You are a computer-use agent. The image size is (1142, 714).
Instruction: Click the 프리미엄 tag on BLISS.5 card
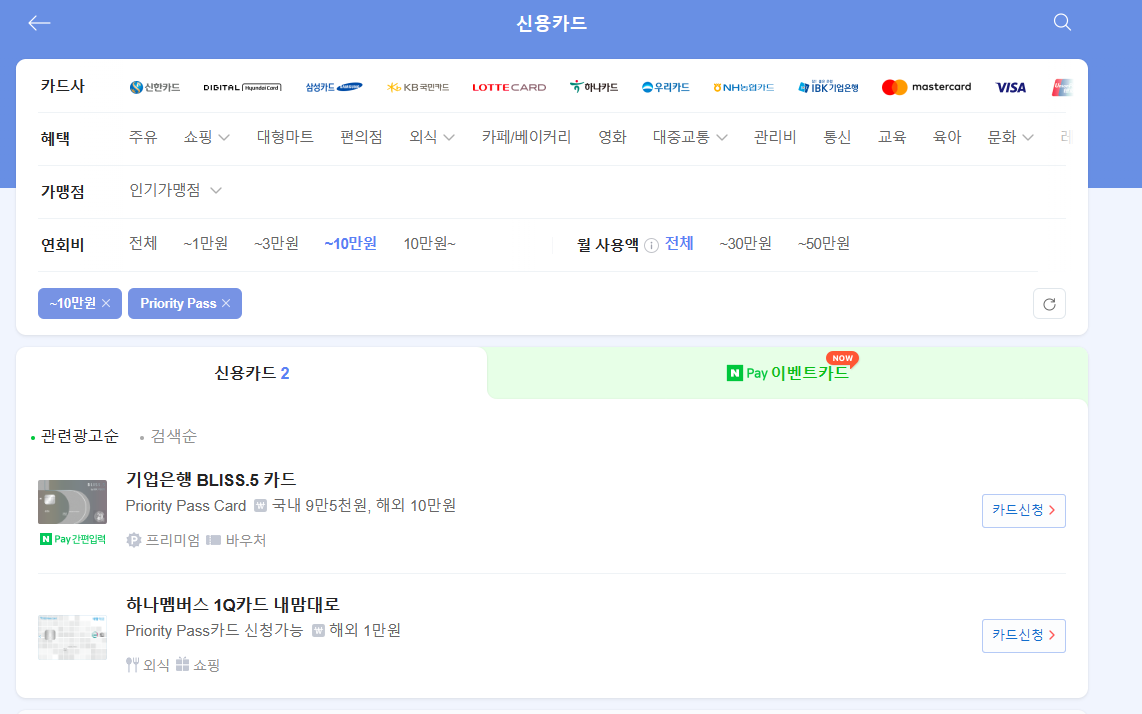pos(164,541)
